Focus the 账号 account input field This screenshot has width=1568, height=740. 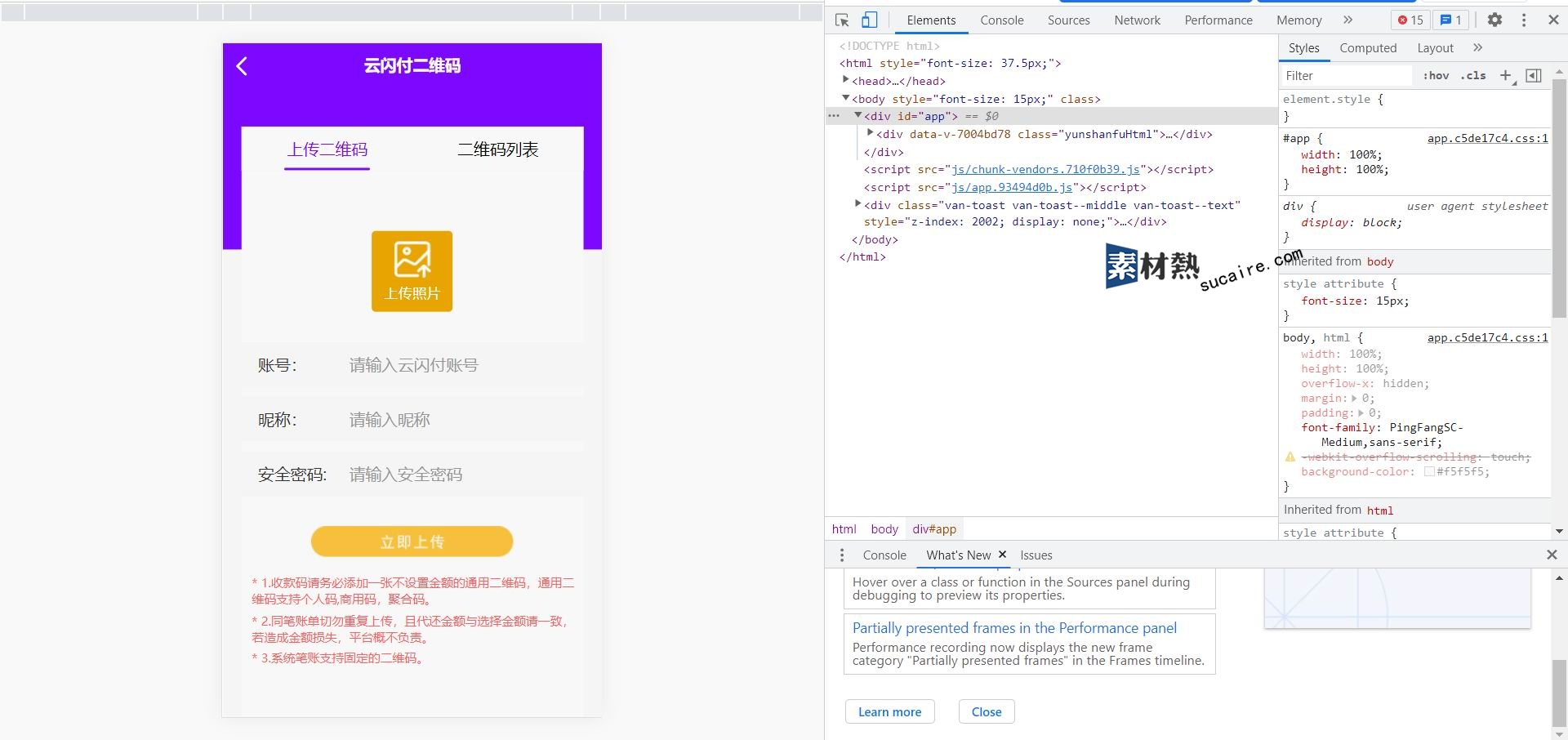click(x=461, y=365)
